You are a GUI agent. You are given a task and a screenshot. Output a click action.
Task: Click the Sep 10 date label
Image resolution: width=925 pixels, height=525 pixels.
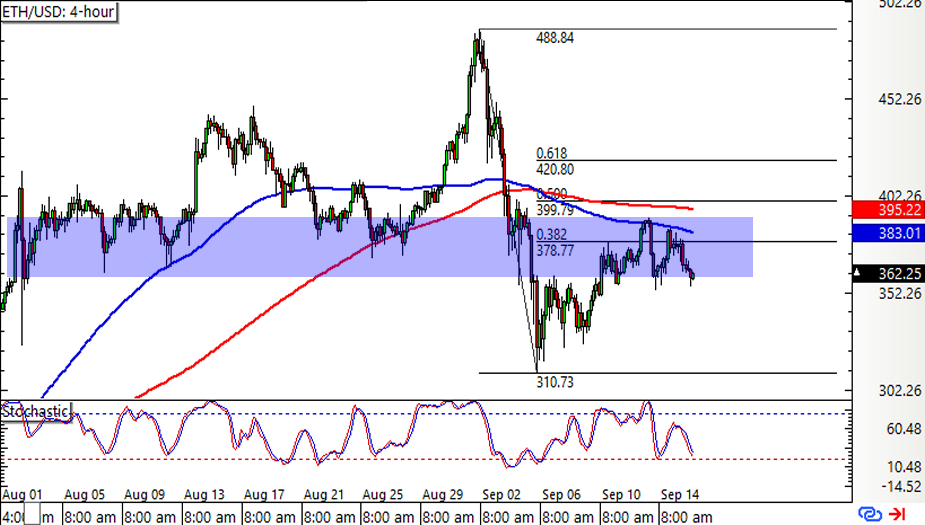(x=621, y=494)
